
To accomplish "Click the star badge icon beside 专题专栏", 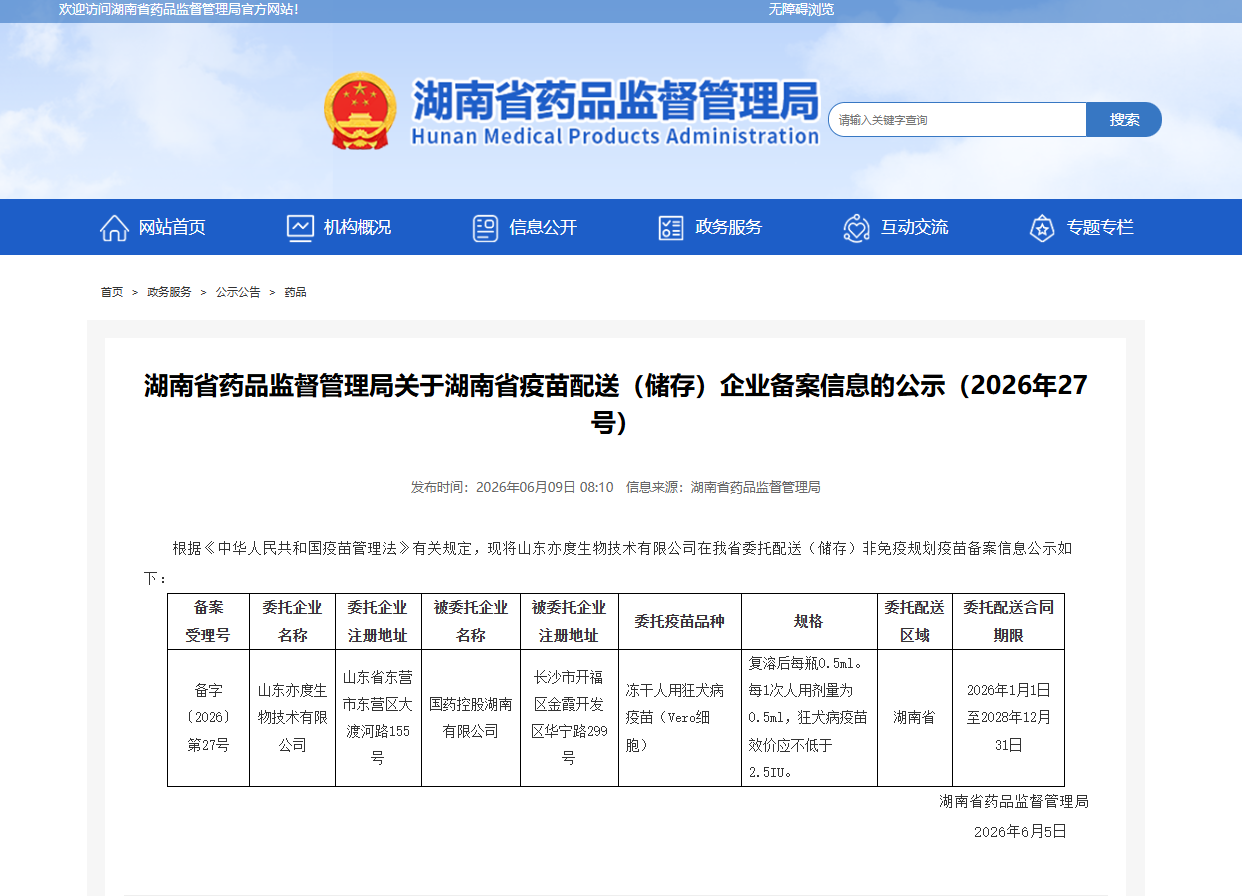I will [1042, 228].
